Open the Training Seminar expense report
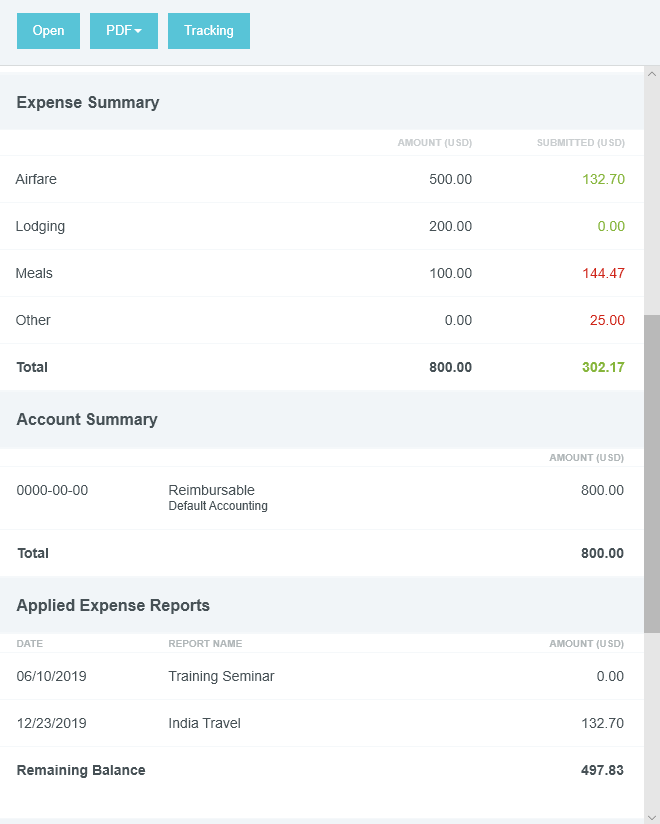Image resolution: width=660 pixels, height=824 pixels. 221,677
